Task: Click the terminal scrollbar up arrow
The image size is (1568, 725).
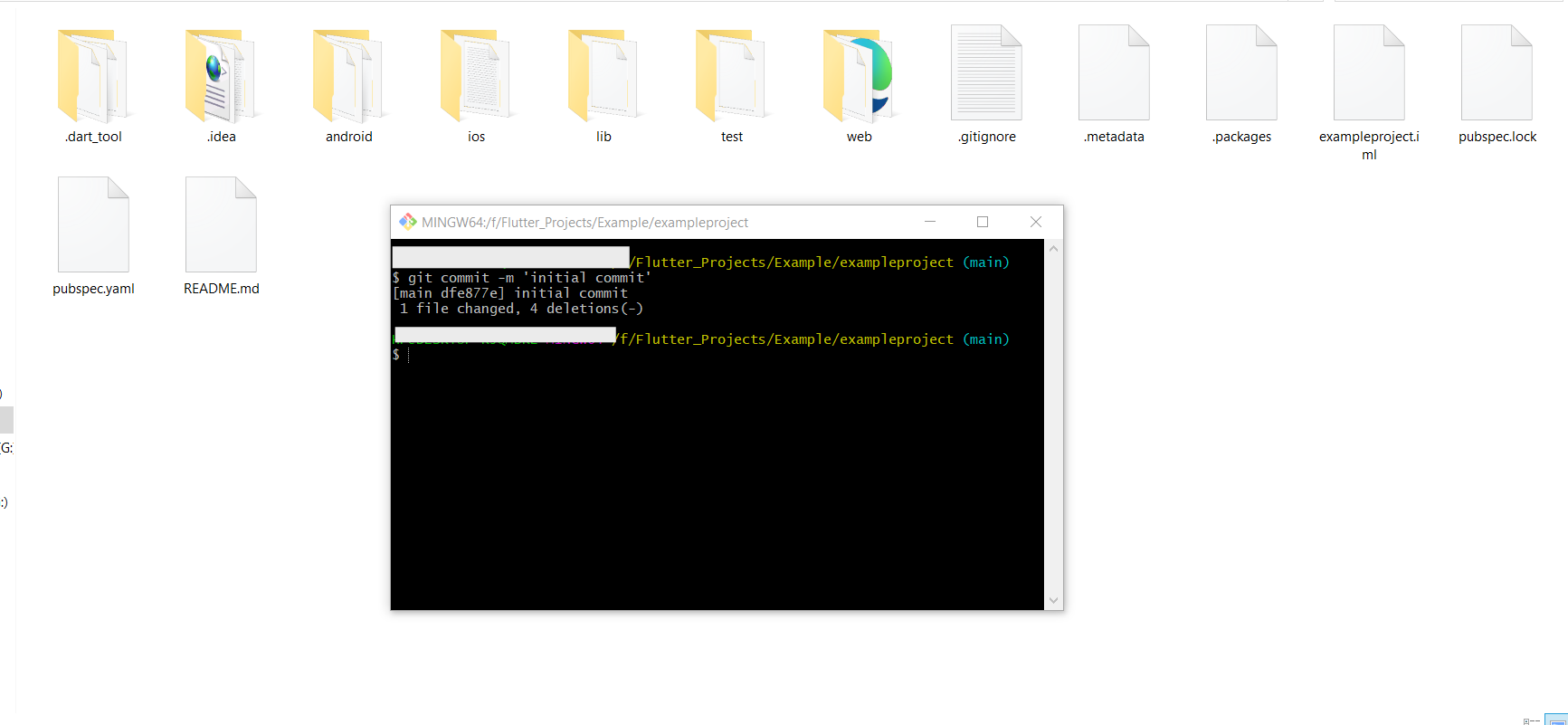Action: (1053, 248)
